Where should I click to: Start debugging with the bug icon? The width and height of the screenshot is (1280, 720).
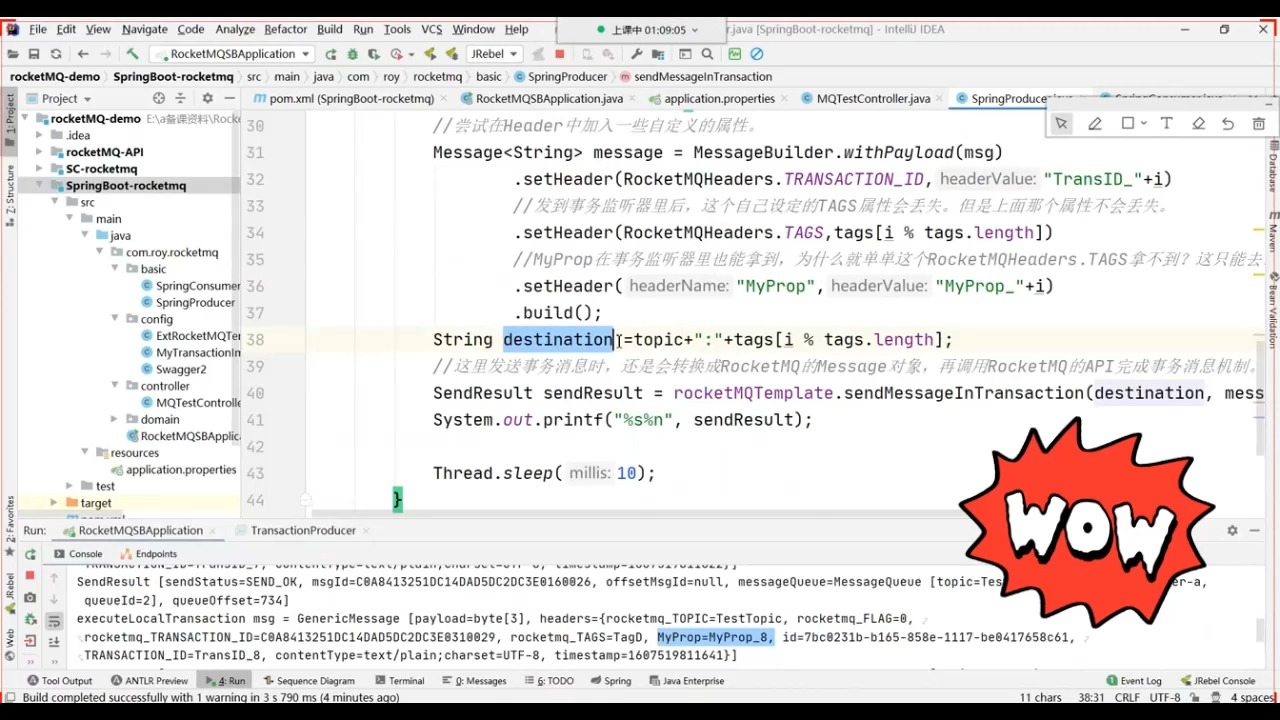coord(353,54)
